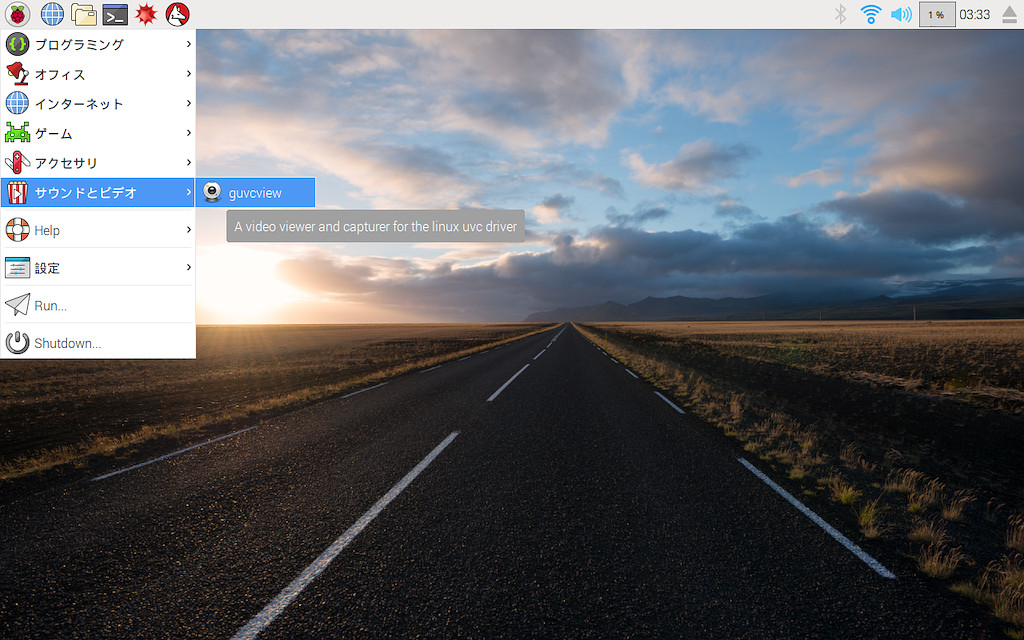Expand the オフィス submenu arrow
The height and width of the screenshot is (640, 1024).
tap(189, 74)
